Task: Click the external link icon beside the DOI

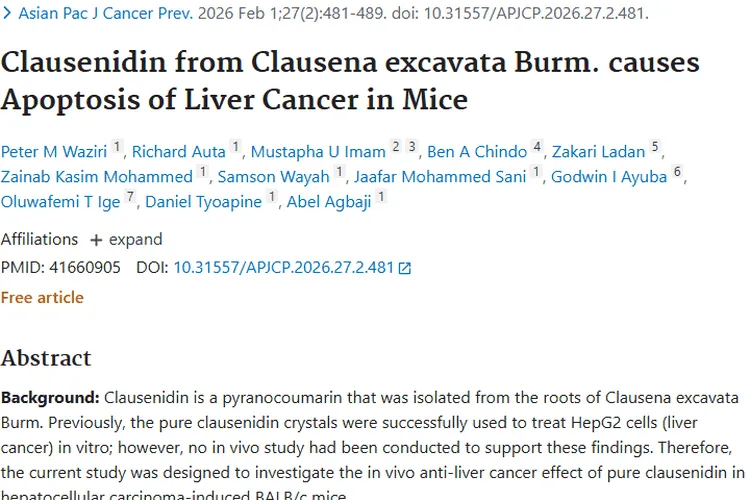Action: [405, 268]
